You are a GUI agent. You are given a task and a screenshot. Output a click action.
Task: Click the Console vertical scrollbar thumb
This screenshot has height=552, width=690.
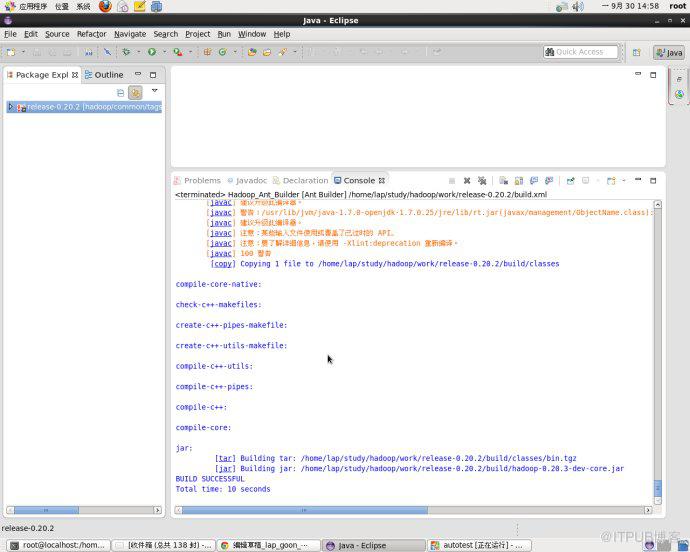point(657,487)
